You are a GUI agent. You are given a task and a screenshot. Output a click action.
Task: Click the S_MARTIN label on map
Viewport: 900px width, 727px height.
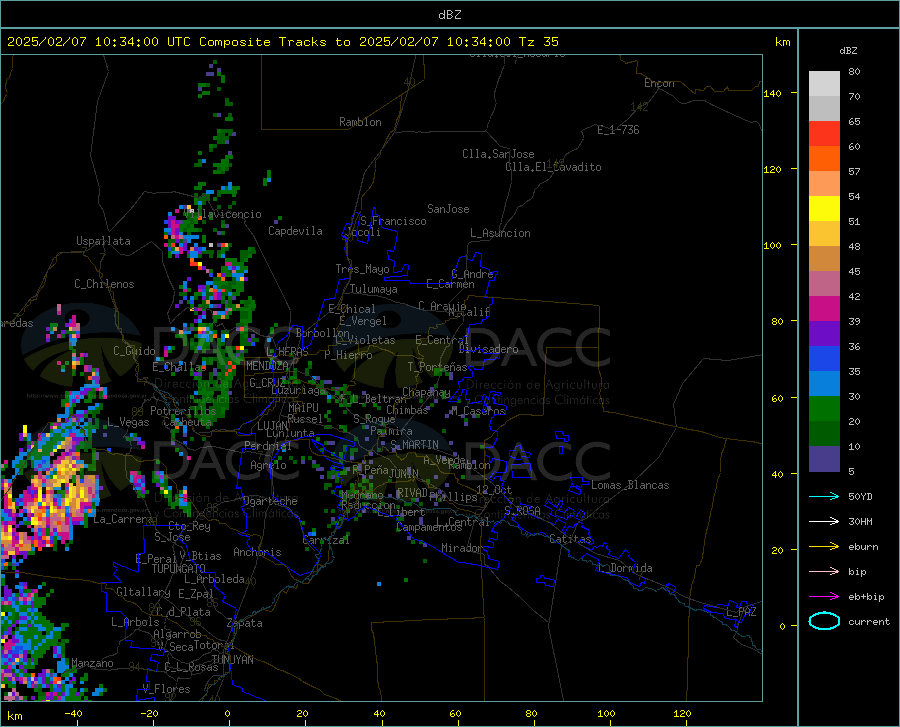414,445
